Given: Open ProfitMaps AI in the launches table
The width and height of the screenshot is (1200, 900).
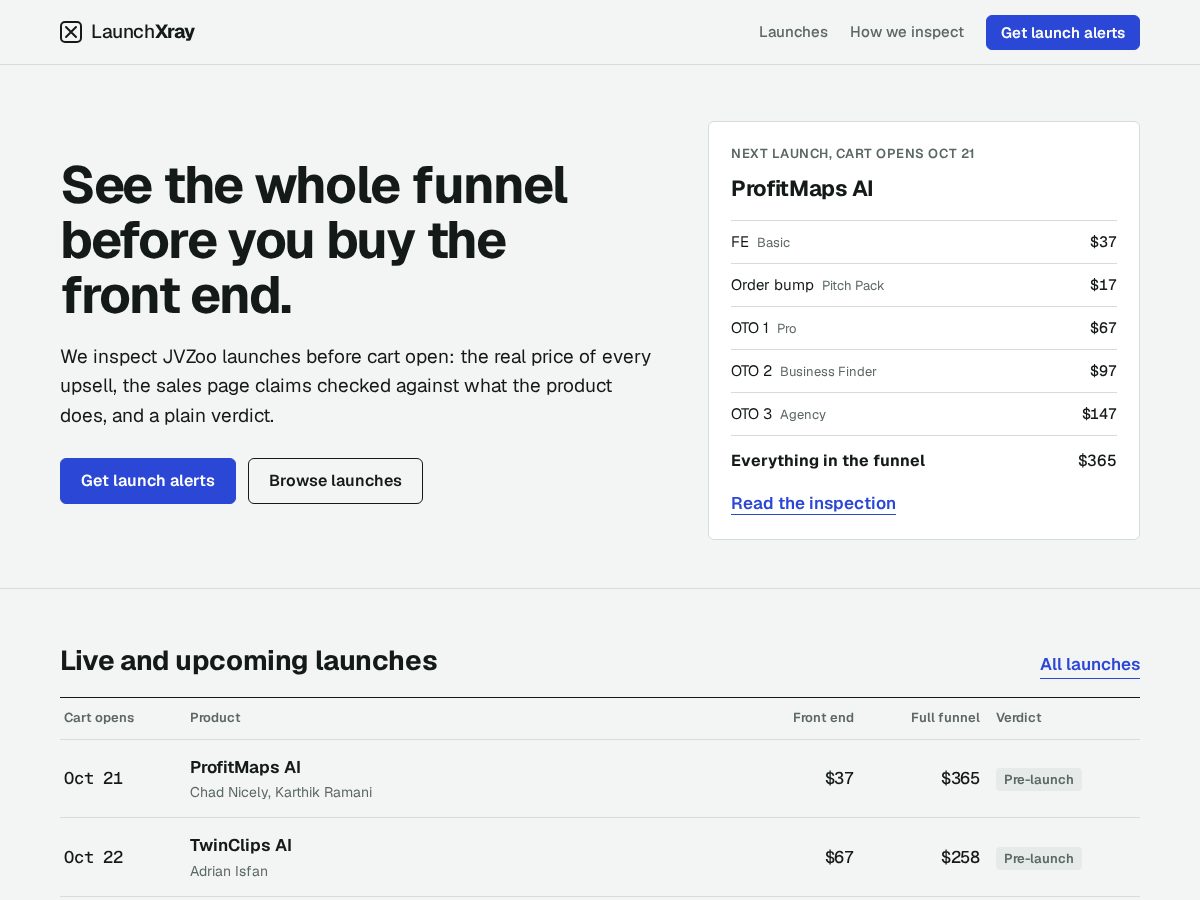Looking at the screenshot, I should tap(245, 767).
